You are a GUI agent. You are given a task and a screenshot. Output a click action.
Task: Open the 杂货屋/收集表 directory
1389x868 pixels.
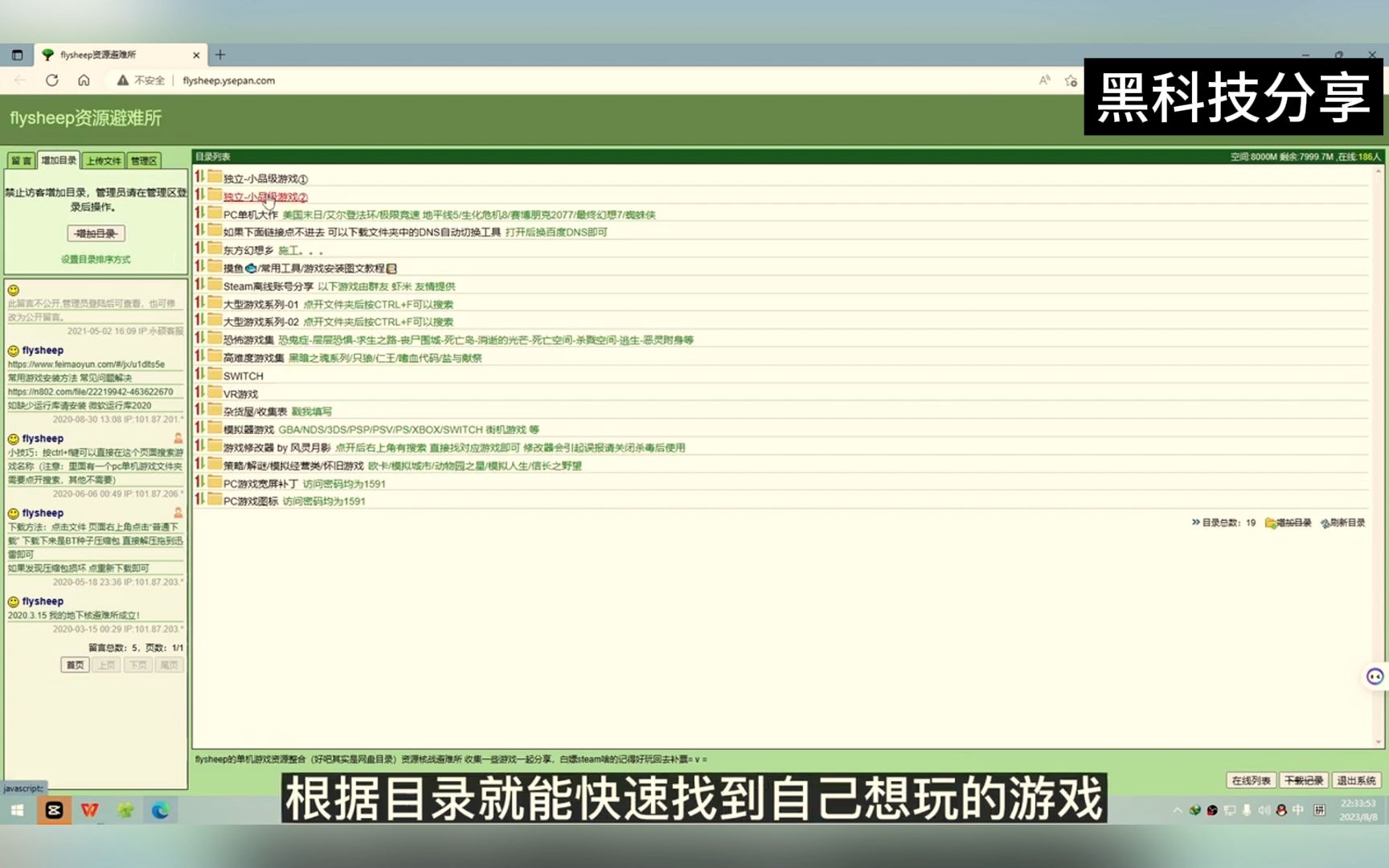254,411
